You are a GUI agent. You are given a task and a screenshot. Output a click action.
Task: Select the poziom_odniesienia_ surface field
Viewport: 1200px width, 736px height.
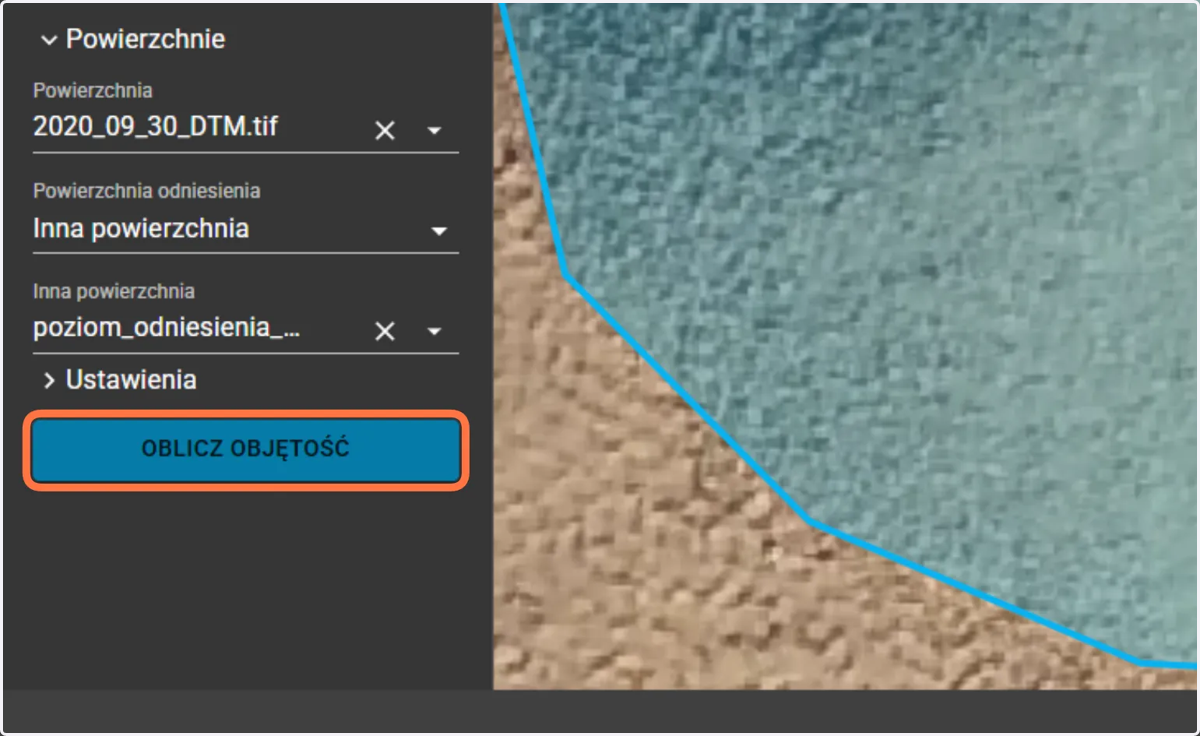(246, 330)
